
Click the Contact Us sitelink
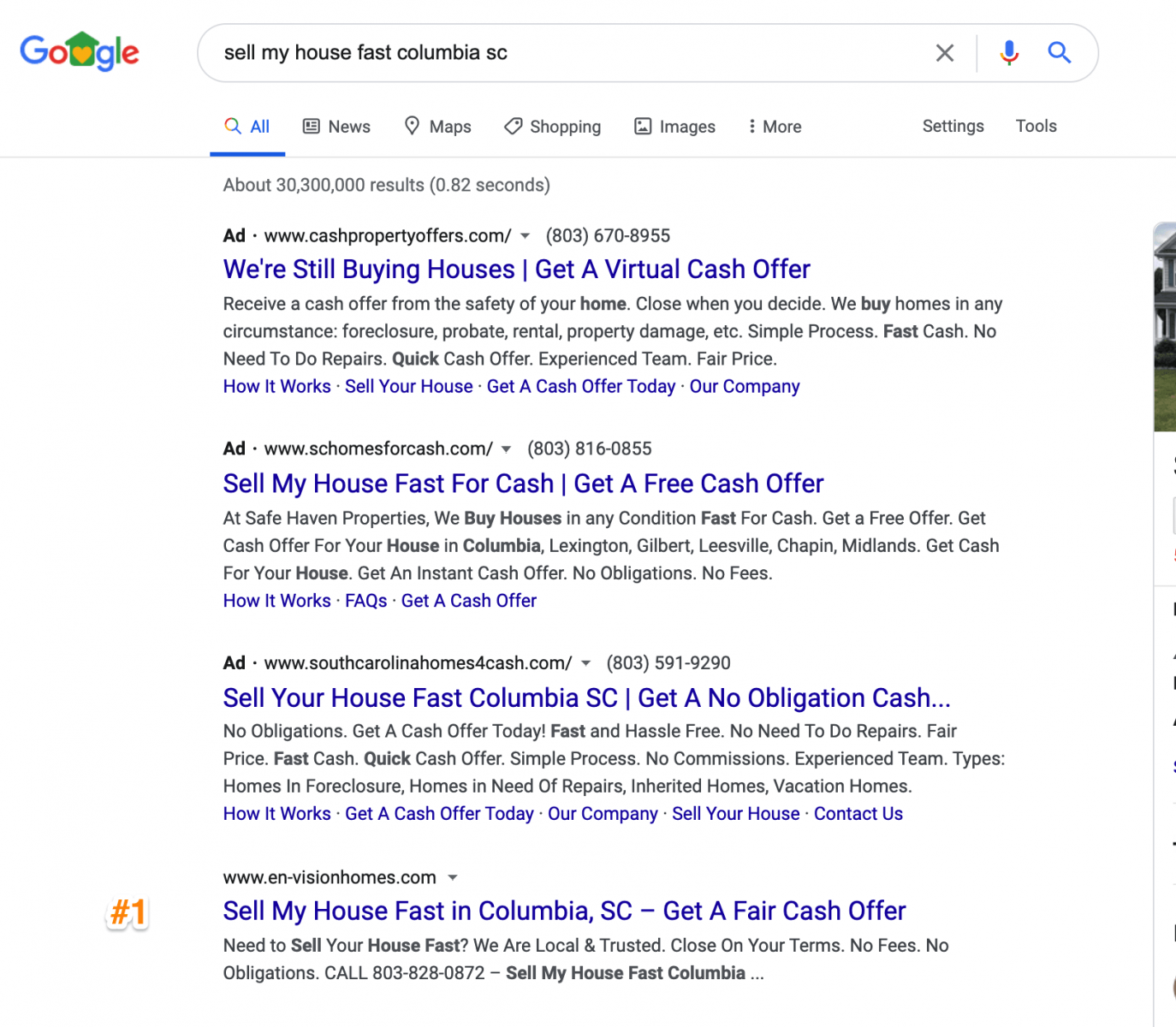click(x=858, y=814)
